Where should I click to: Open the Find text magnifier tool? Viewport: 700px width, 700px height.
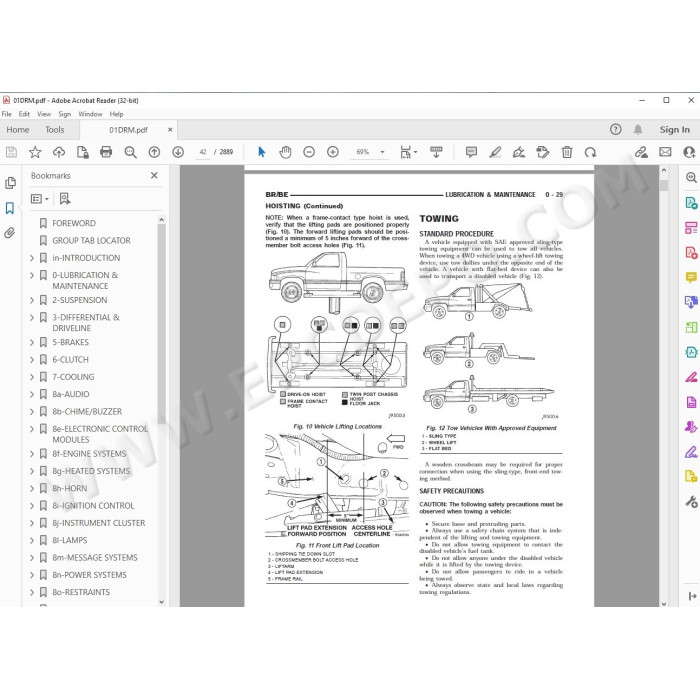(x=130, y=152)
